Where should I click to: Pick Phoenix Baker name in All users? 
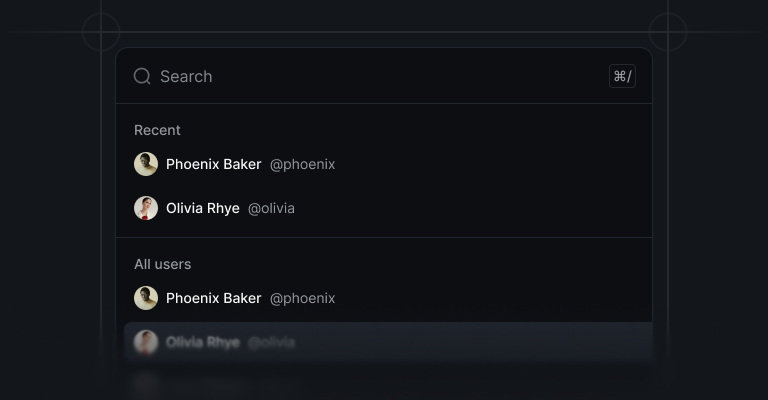214,298
